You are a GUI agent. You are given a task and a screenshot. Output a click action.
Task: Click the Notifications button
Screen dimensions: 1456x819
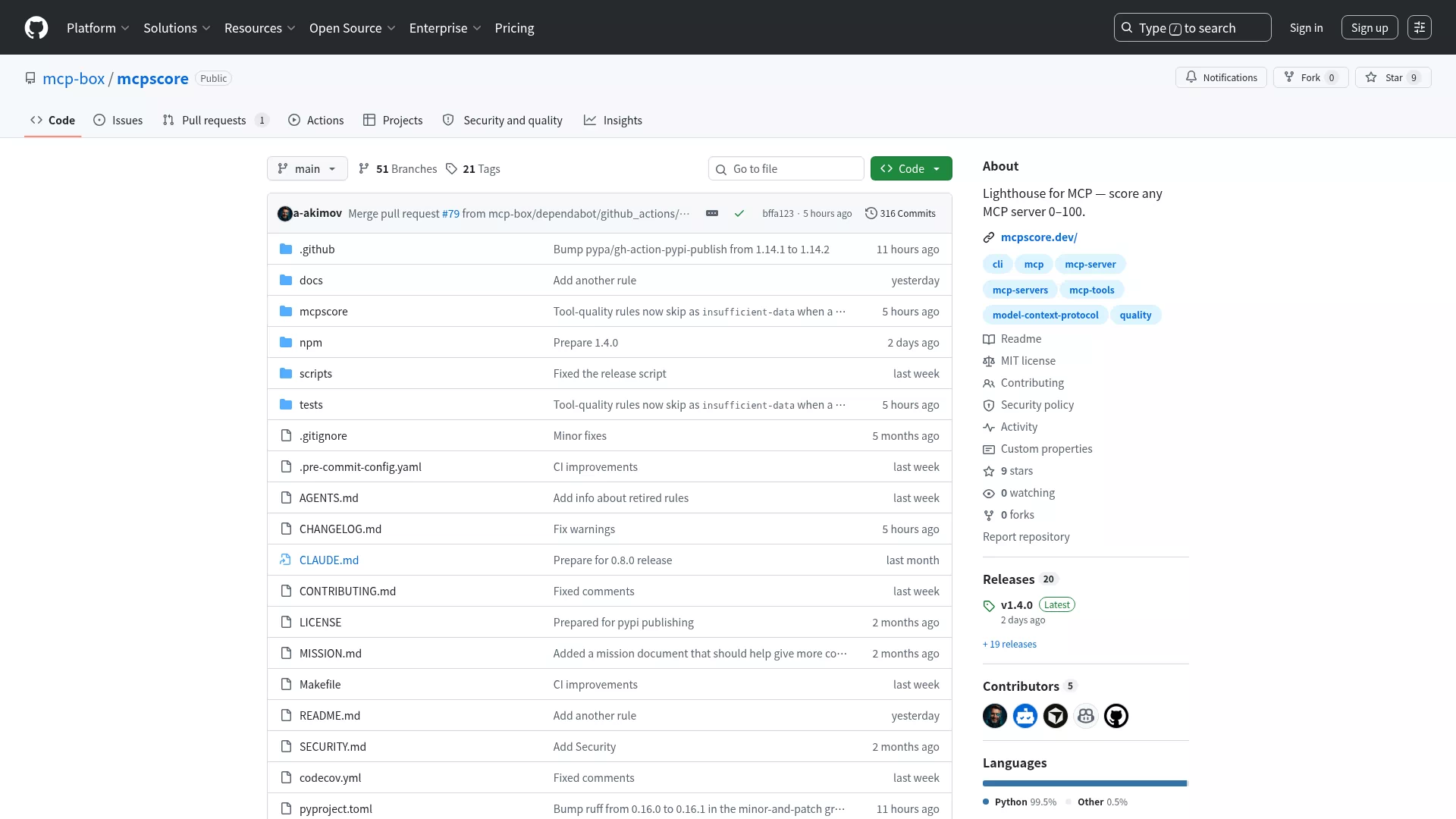click(x=1221, y=77)
